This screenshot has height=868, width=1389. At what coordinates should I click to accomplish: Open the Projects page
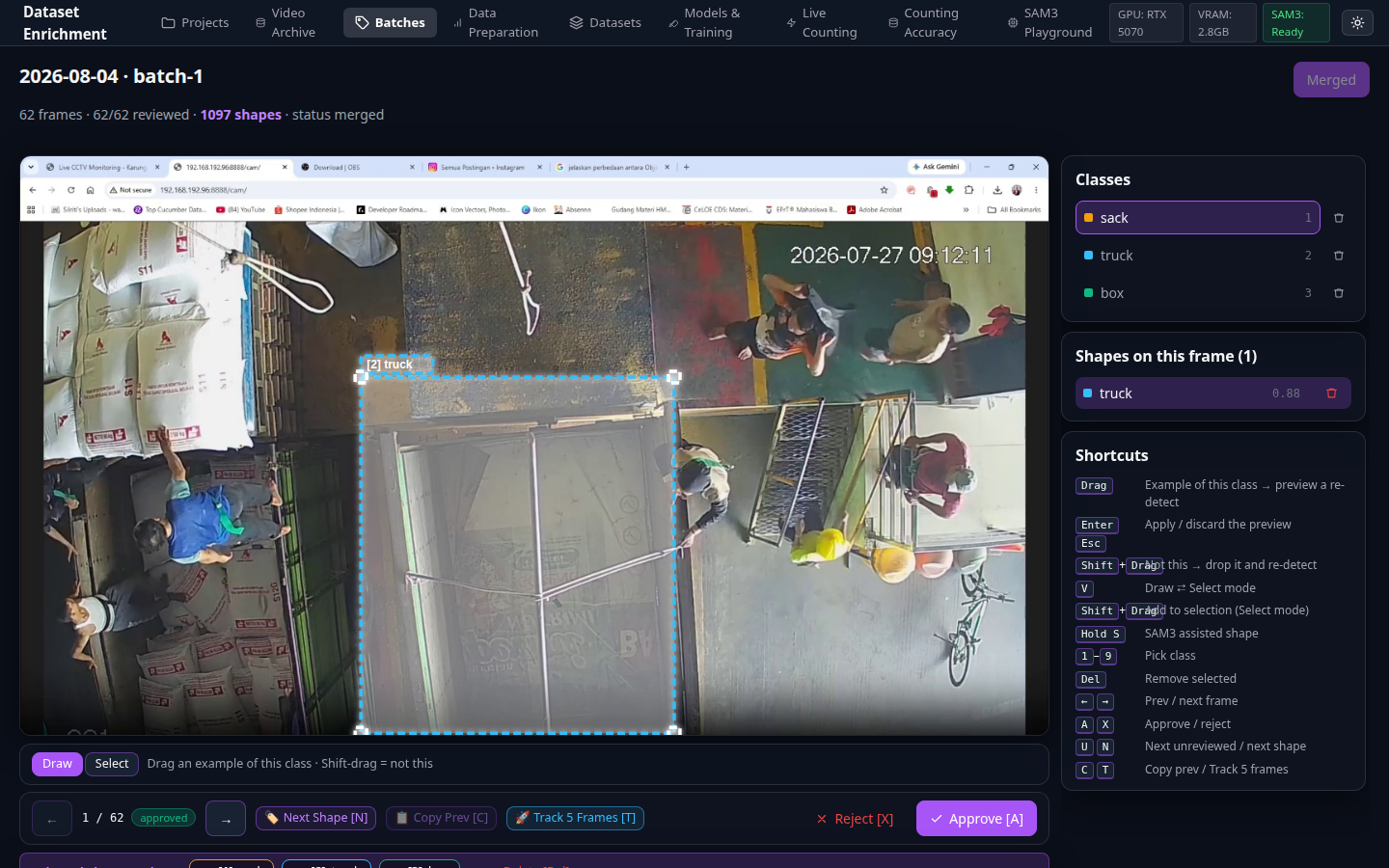tap(195, 22)
